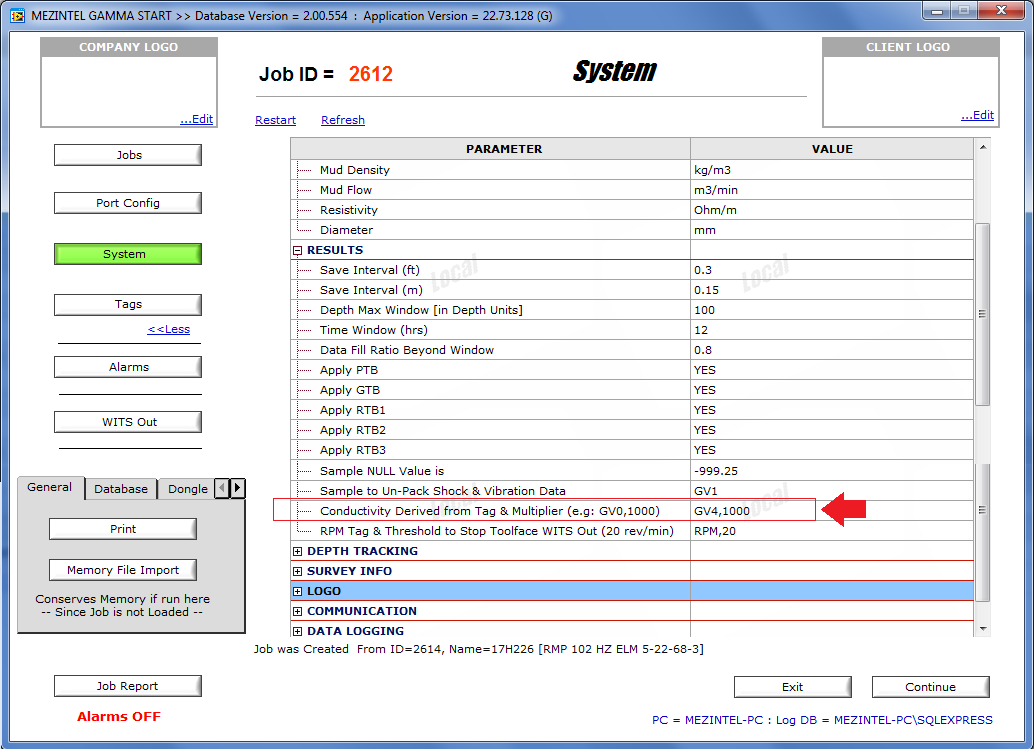Select Apply GTB value YES
Screen dimensions: 1034x749
[832, 390]
